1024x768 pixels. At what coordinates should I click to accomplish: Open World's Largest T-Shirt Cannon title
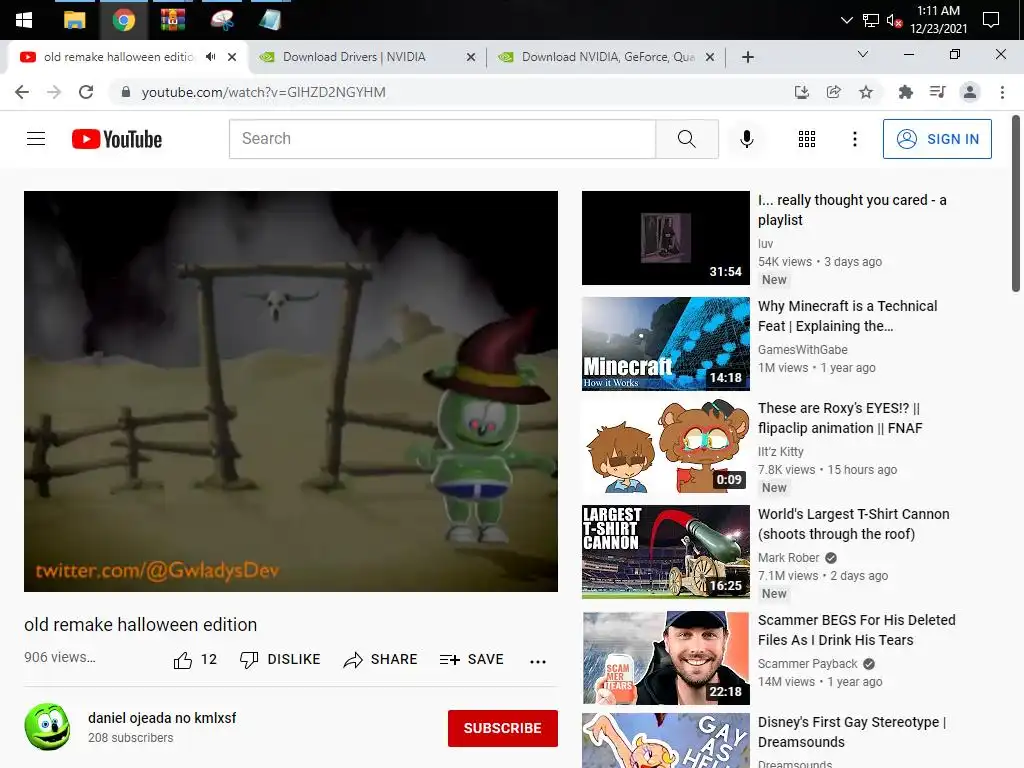coord(854,524)
